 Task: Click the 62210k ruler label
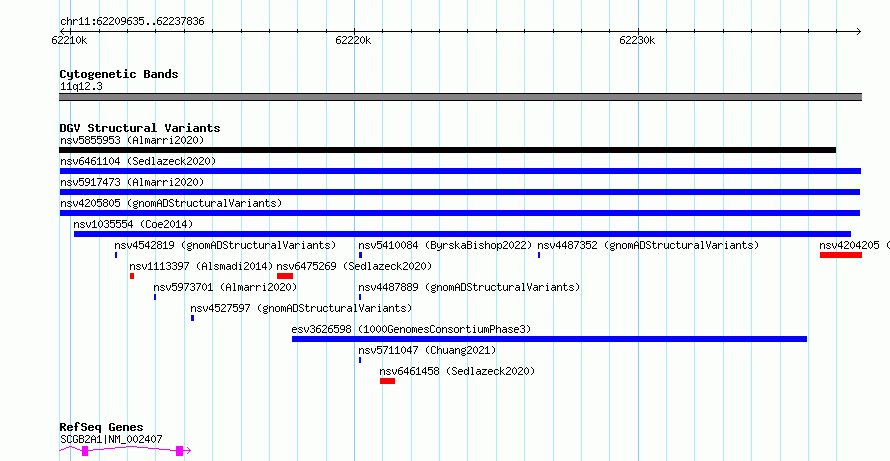69,40
